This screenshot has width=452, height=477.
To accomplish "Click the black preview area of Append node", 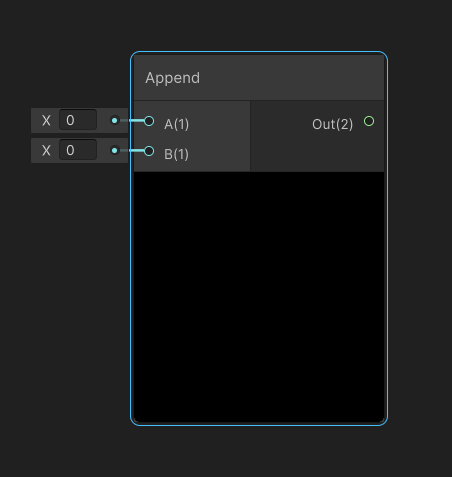I will tap(259, 297).
